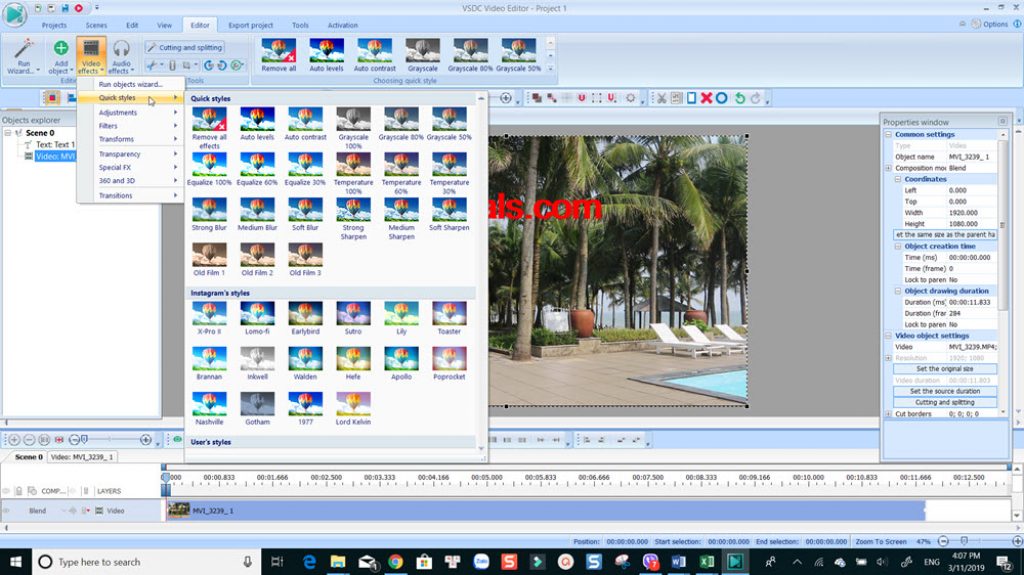The height and width of the screenshot is (575, 1024).
Task: Open Chrome from the taskbar
Action: [x=395, y=561]
